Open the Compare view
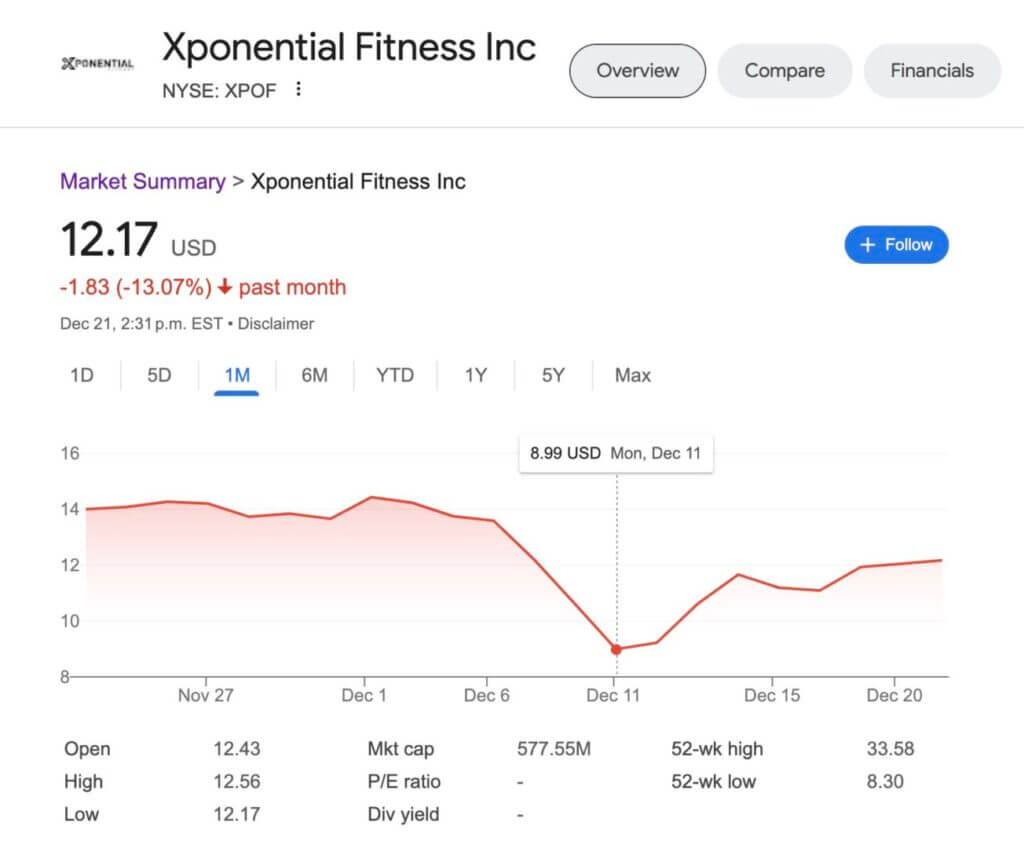Screen dimensions: 1024x848 pyautogui.click(x=784, y=70)
